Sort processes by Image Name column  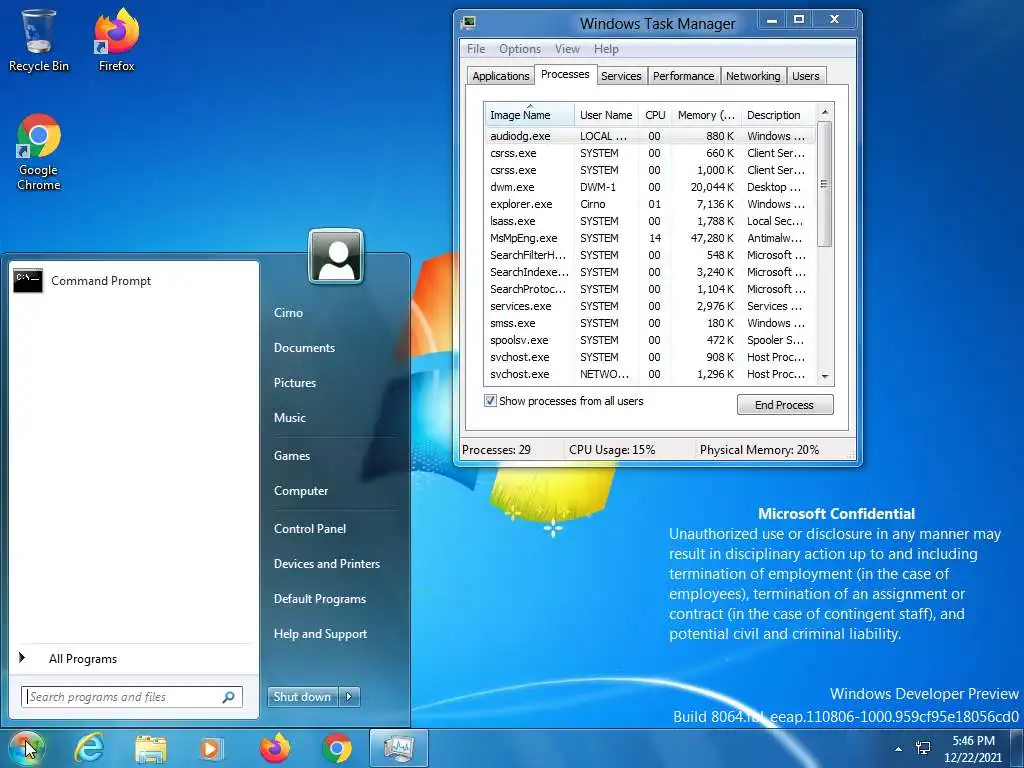point(530,115)
